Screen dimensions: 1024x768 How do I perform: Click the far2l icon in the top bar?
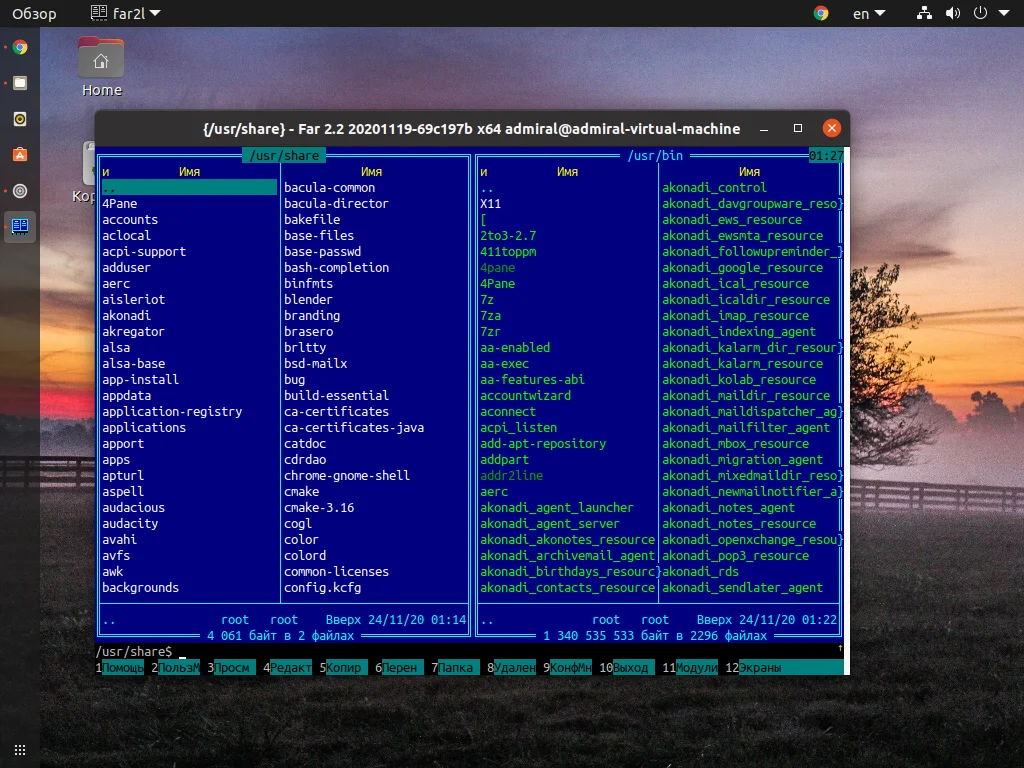(x=99, y=13)
